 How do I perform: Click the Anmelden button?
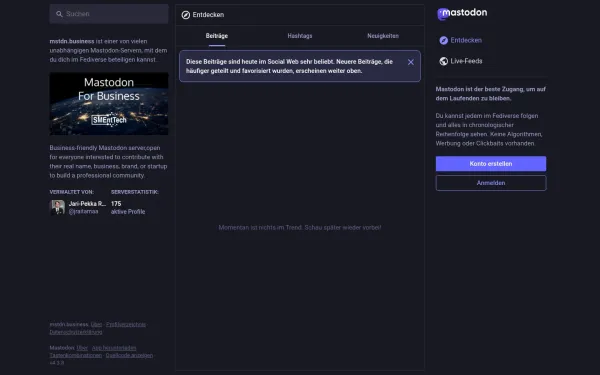(491, 183)
